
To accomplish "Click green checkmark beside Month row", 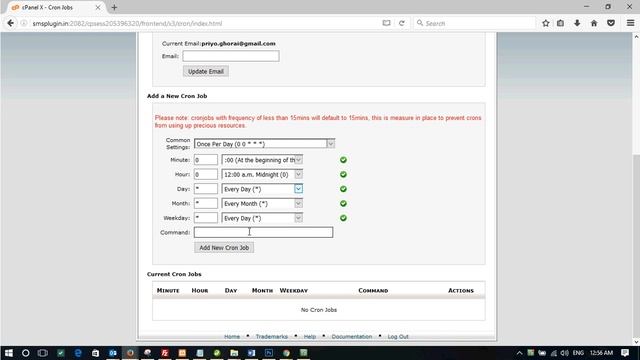I will 343,204.
